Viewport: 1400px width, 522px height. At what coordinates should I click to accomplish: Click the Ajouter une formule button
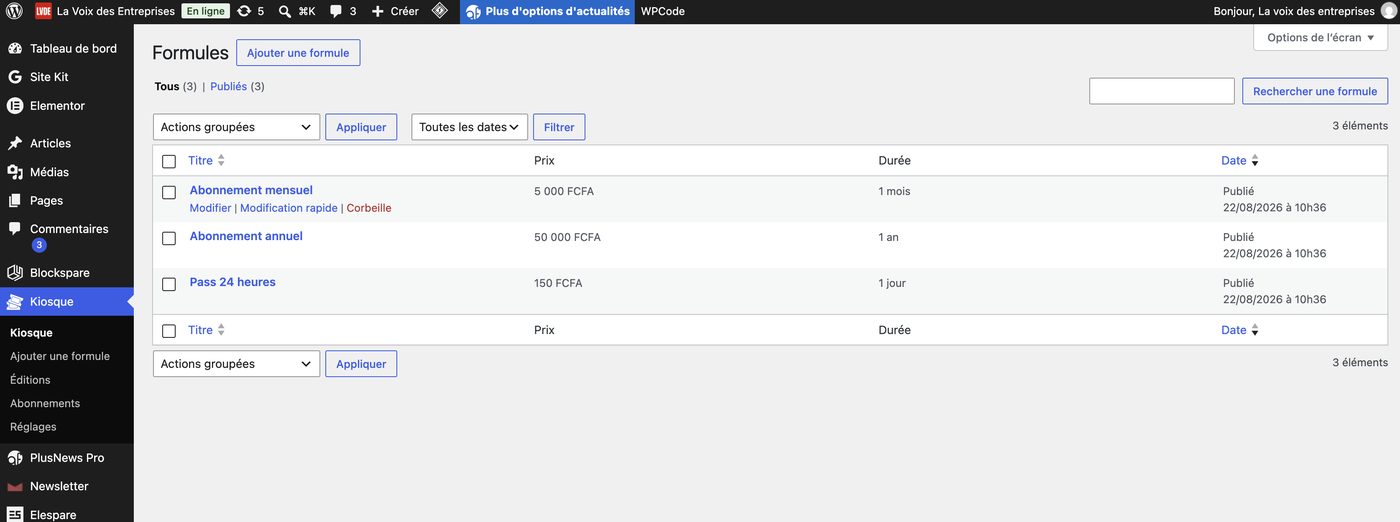pos(298,53)
